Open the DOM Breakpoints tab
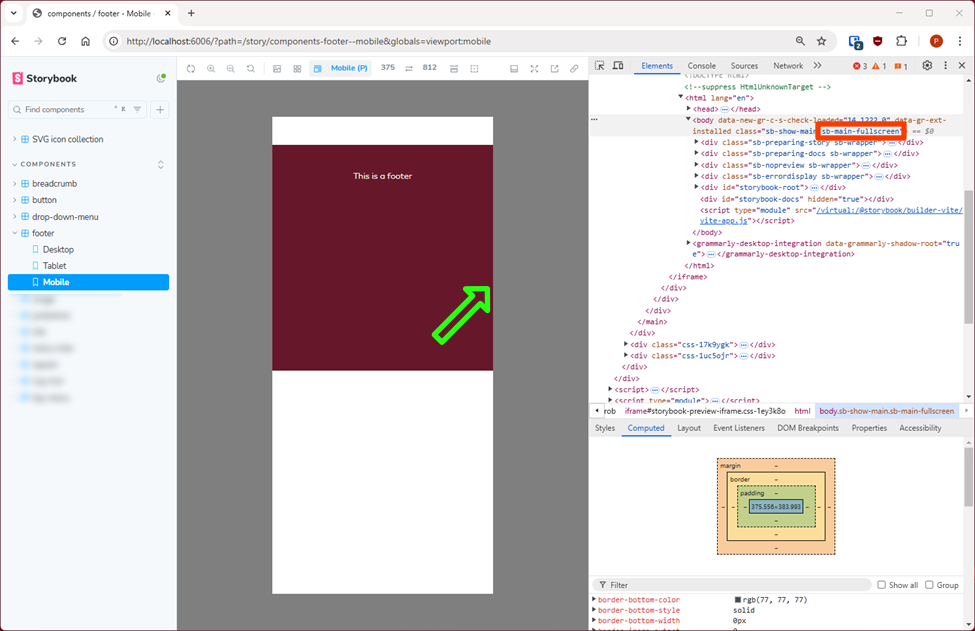 tap(808, 428)
